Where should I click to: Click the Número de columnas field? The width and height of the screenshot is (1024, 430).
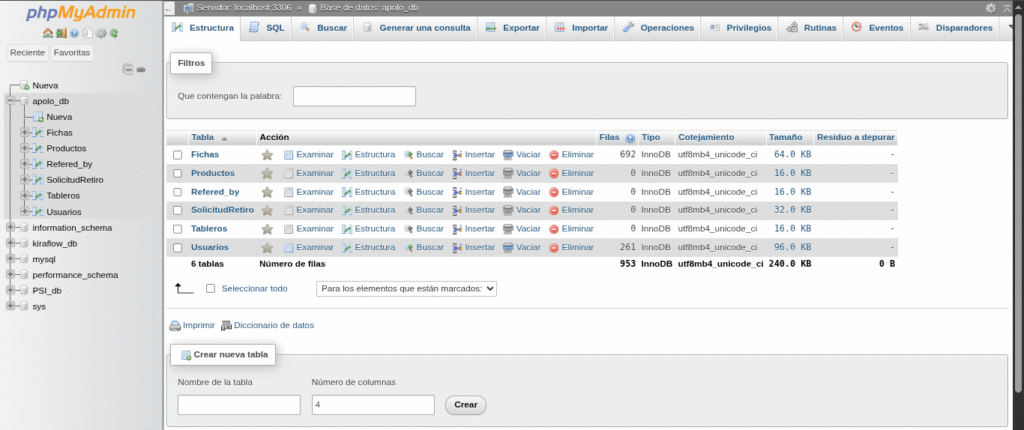click(x=373, y=405)
